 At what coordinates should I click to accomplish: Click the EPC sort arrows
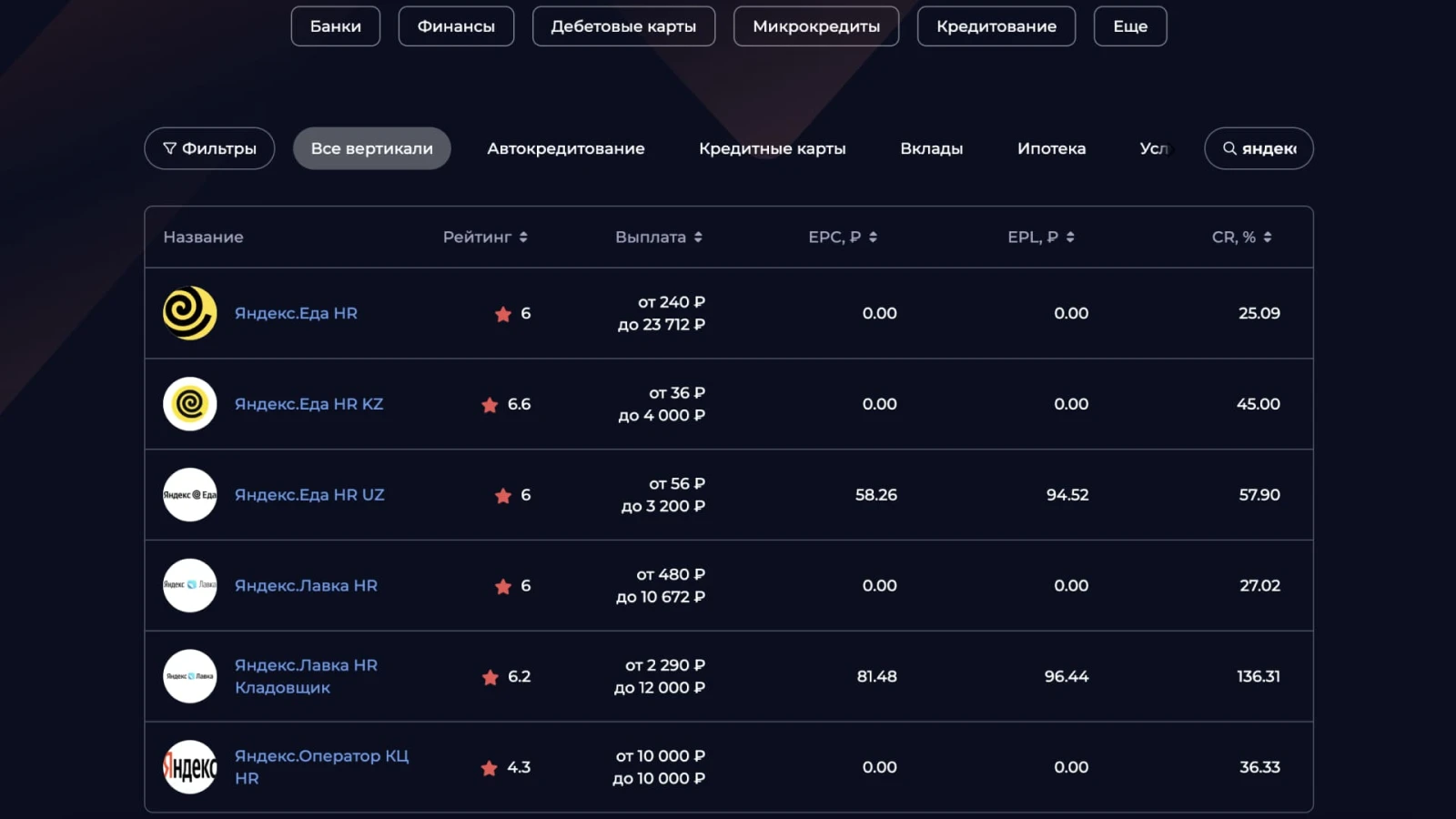pyautogui.click(x=873, y=237)
